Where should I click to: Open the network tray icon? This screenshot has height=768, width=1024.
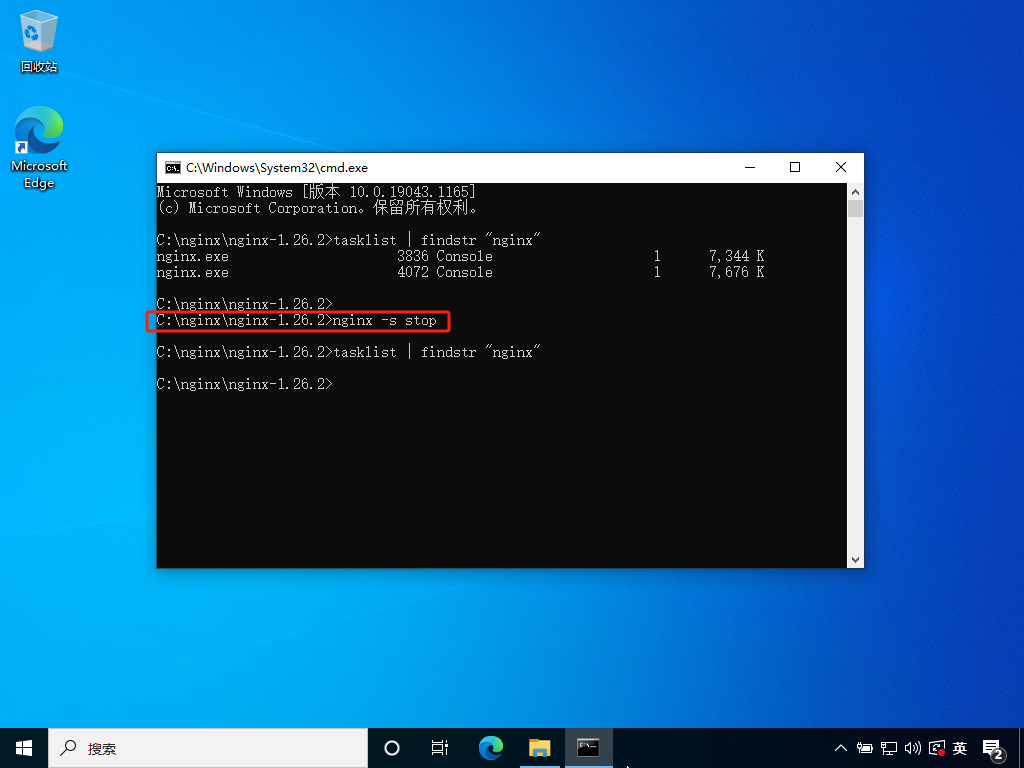[x=888, y=748]
